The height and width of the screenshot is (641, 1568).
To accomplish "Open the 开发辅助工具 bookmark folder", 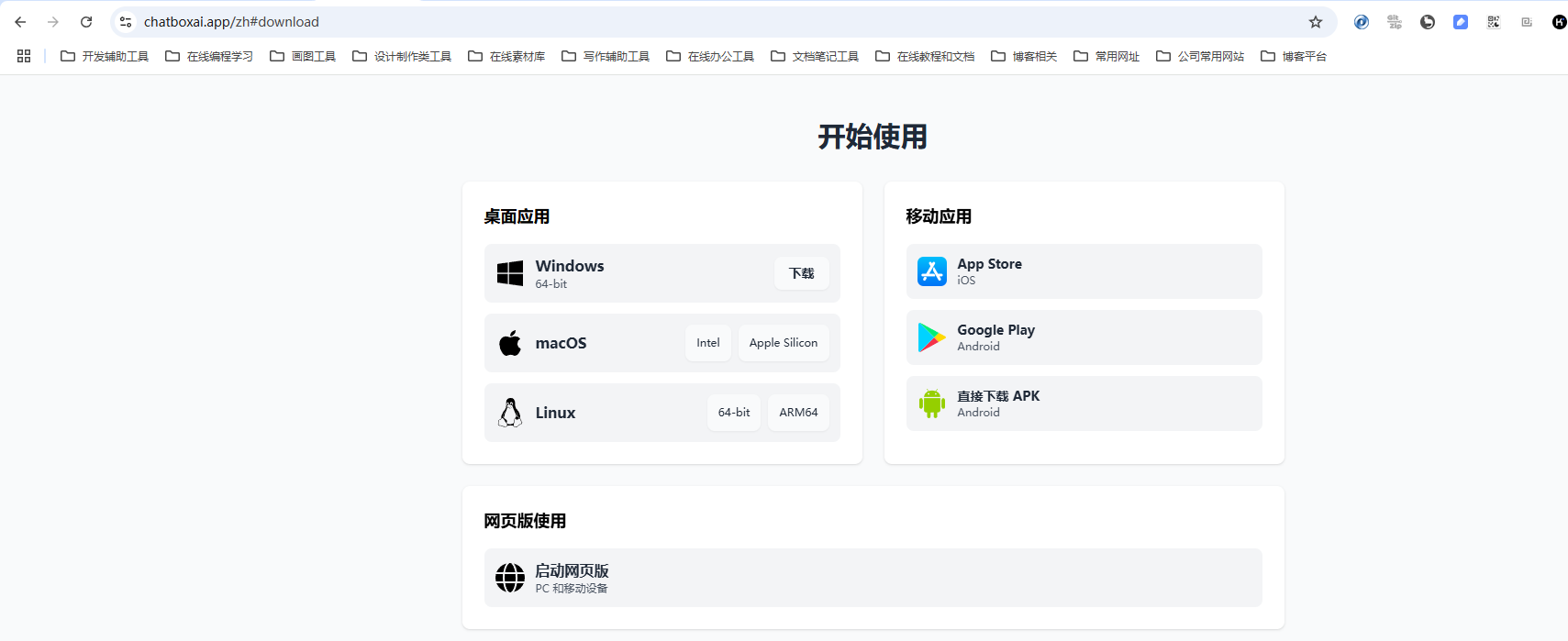I will click(105, 56).
